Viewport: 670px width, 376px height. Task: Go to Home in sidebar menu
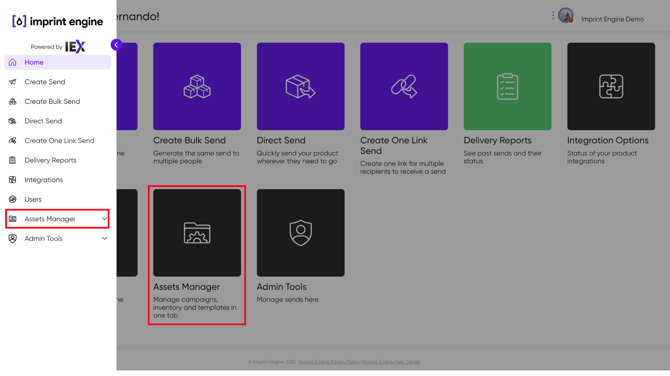point(58,62)
